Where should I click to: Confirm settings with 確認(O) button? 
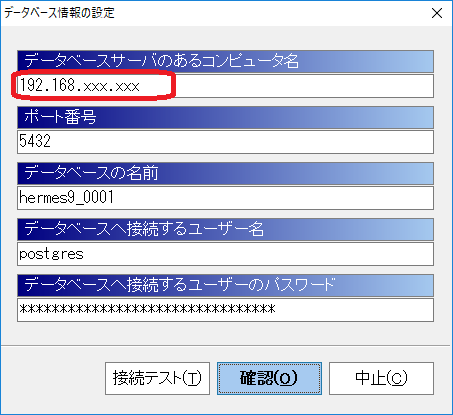point(269,378)
